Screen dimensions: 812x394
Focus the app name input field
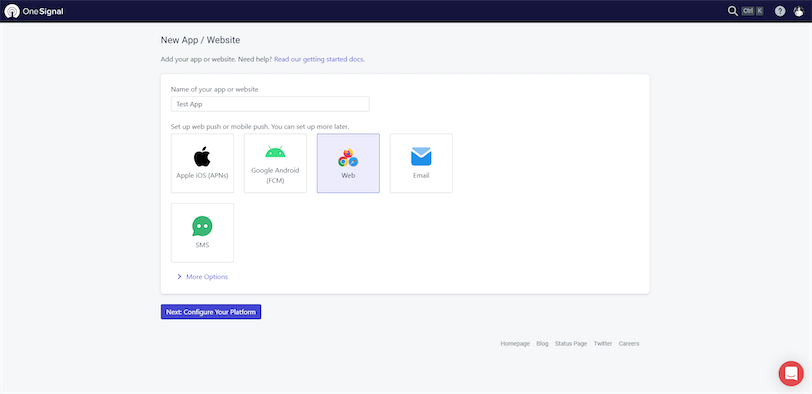coord(270,104)
